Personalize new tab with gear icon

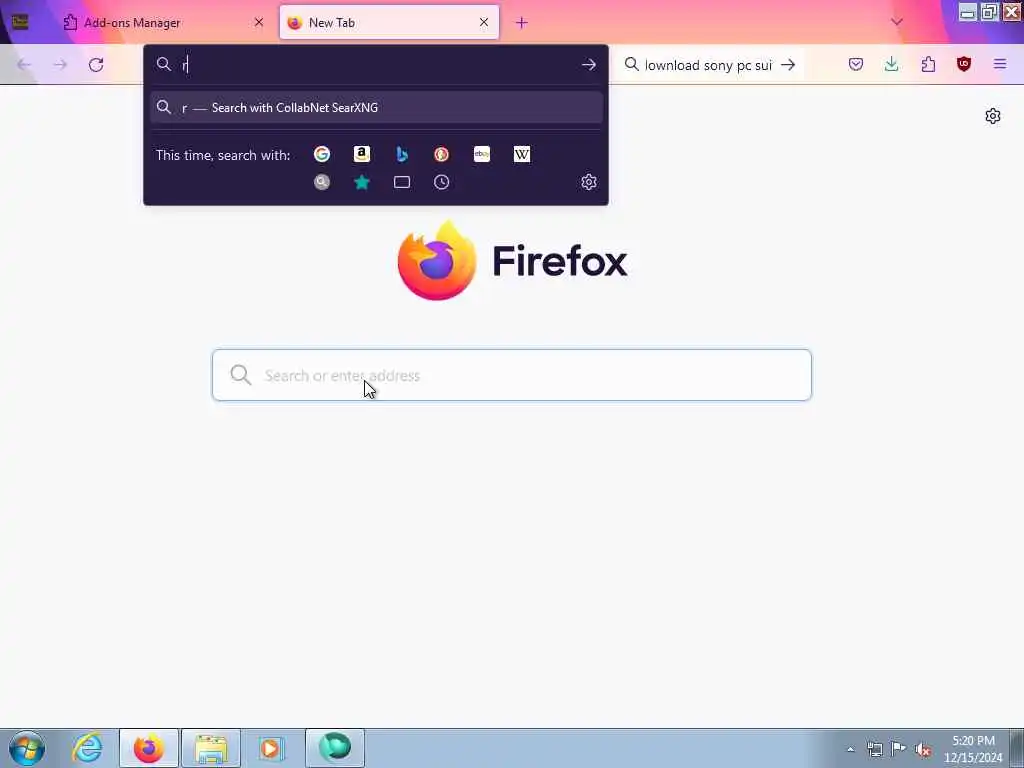tap(992, 116)
